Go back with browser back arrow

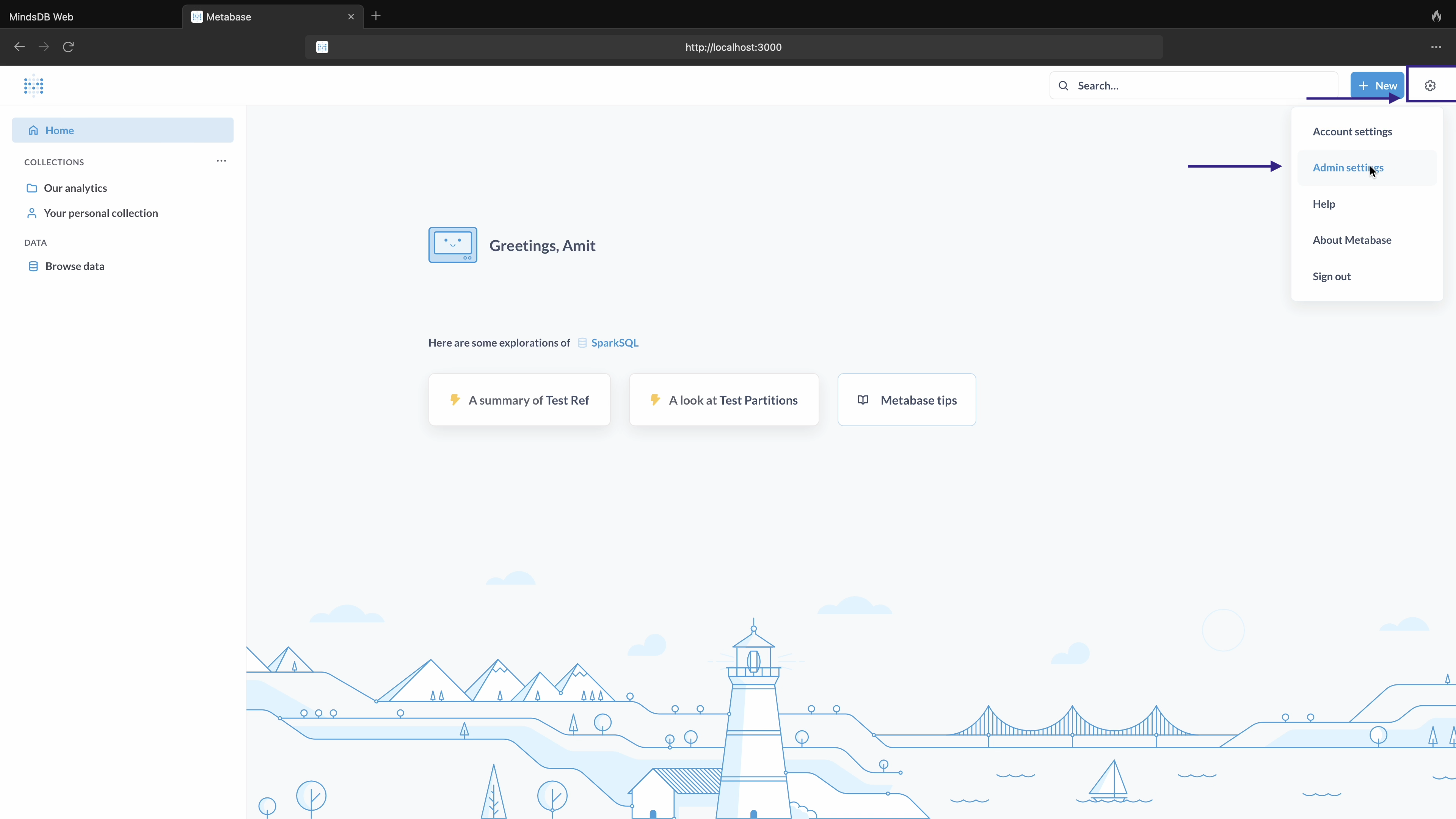(x=19, y=47)
